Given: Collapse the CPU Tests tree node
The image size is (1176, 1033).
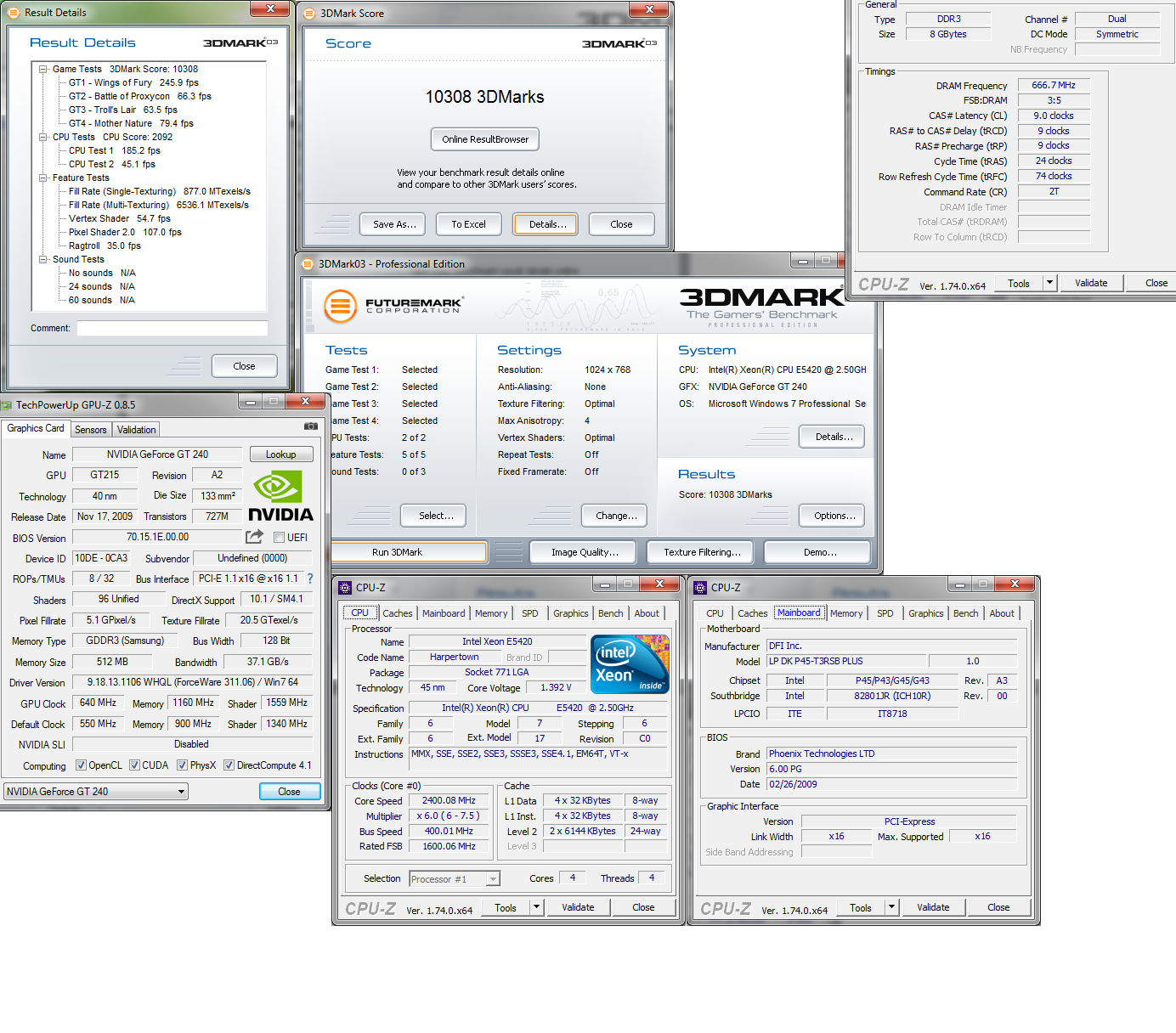Looking at the screenshot, I should 42,137.
